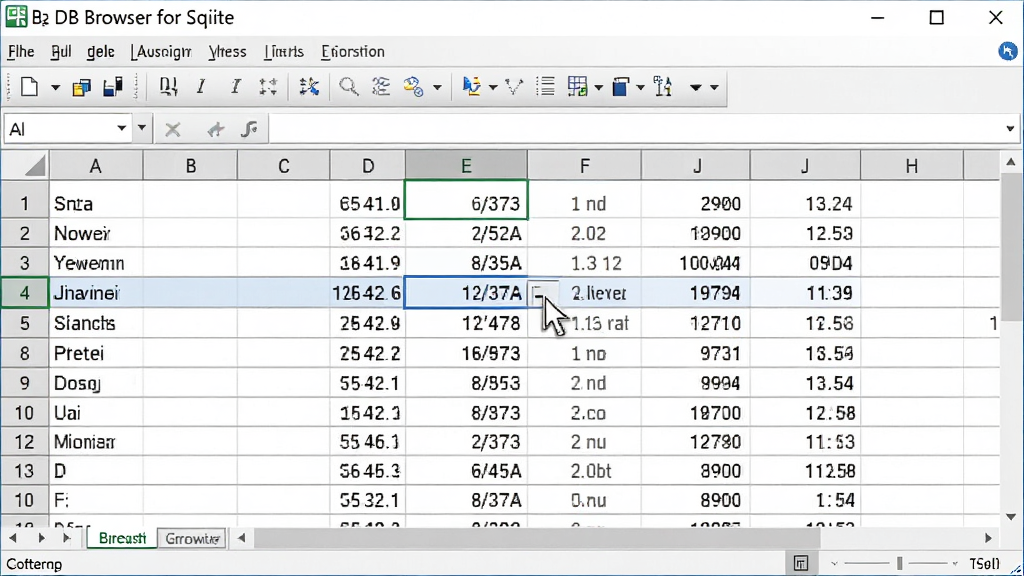Click the lined list toolbar icon
This screenshot has height=576, width=1024.
pos(545,87)
